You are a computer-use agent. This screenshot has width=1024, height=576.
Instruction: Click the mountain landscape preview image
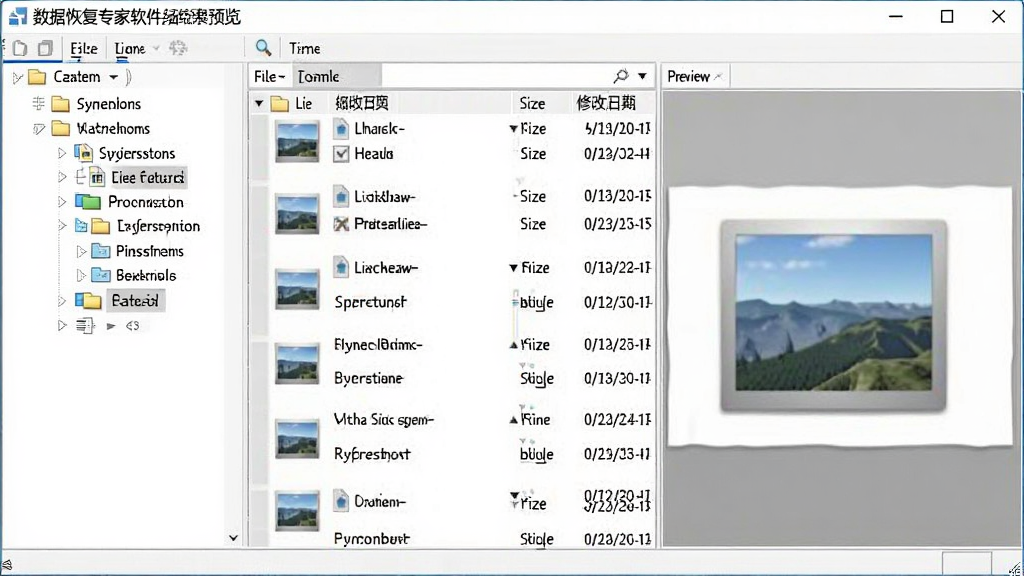[833, 313]
